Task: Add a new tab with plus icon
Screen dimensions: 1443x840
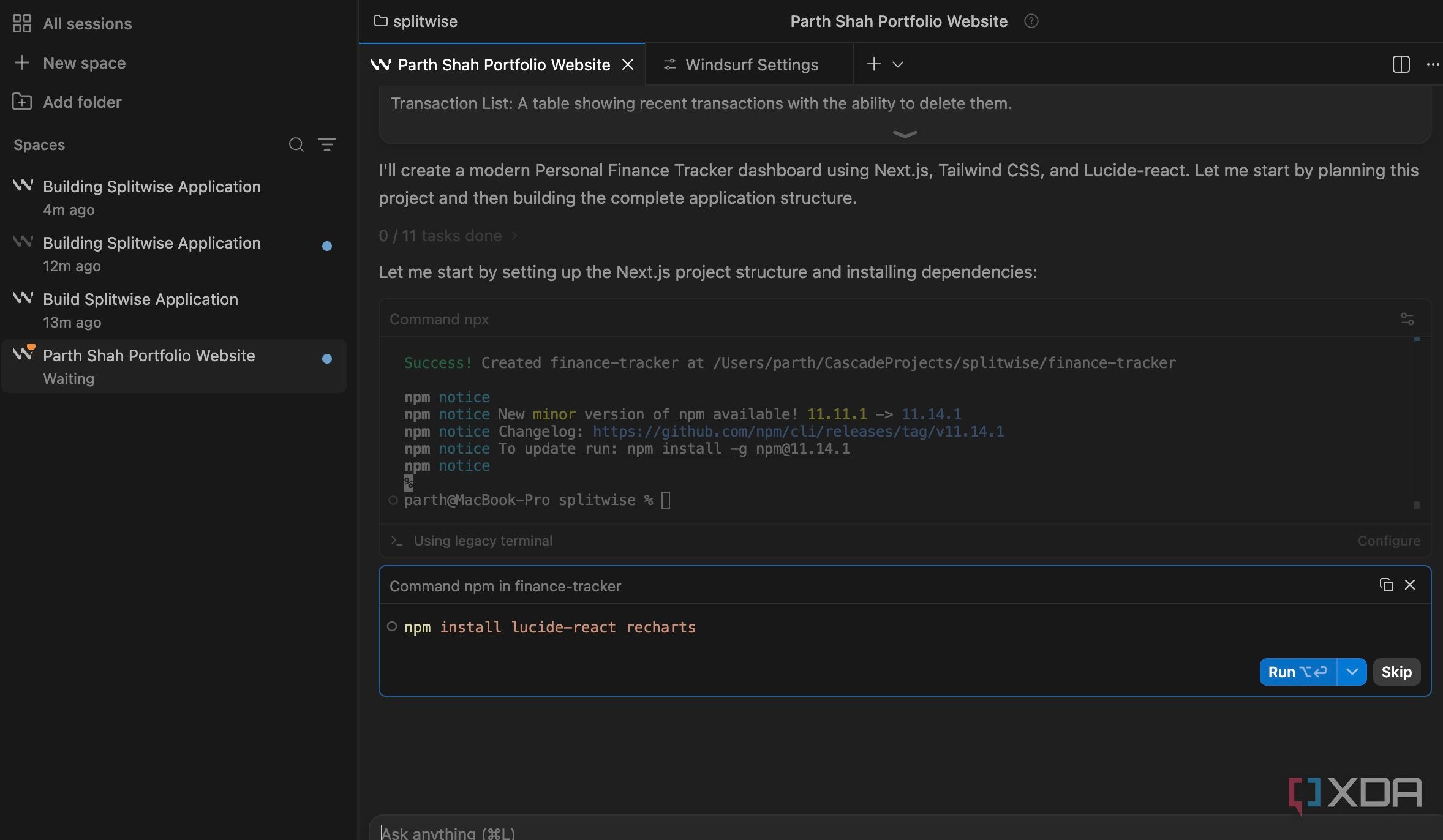Action: click(874, 64)
